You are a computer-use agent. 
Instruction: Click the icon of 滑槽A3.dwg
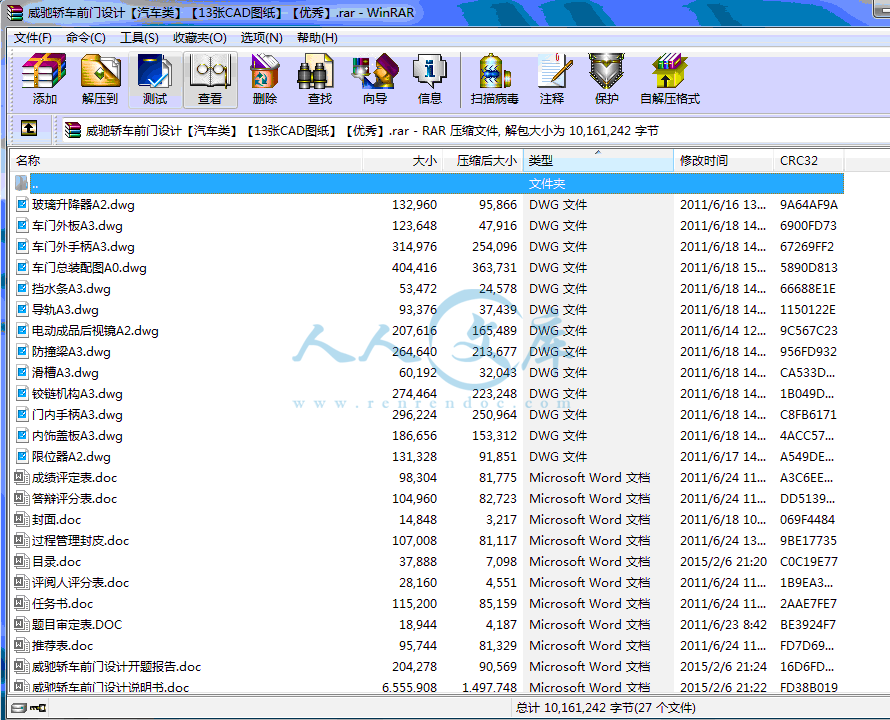(x=22, y=372)
